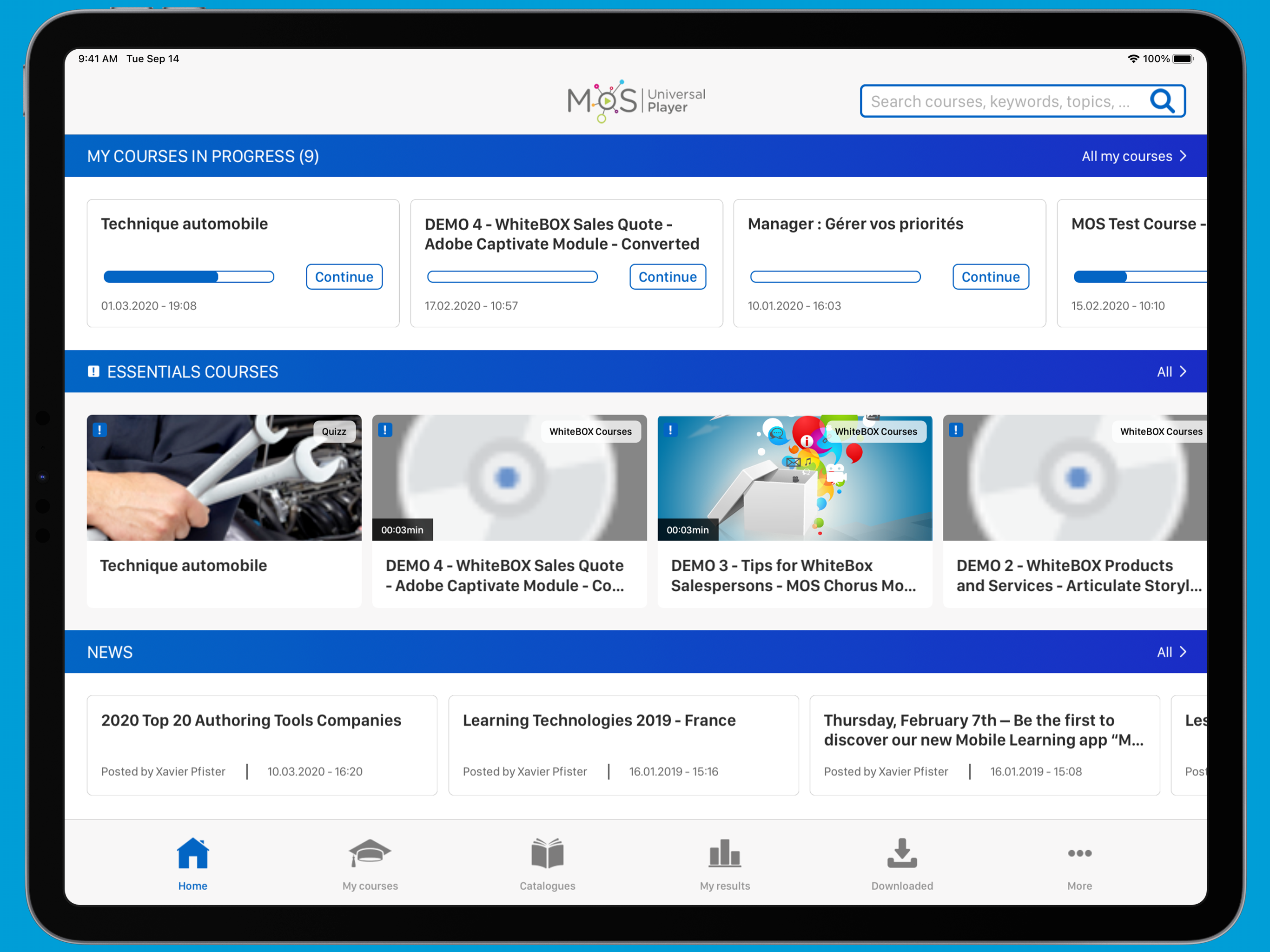Switch to the Home tab label
This screenshot has width=1270, height=952.
tap(192, 886)
